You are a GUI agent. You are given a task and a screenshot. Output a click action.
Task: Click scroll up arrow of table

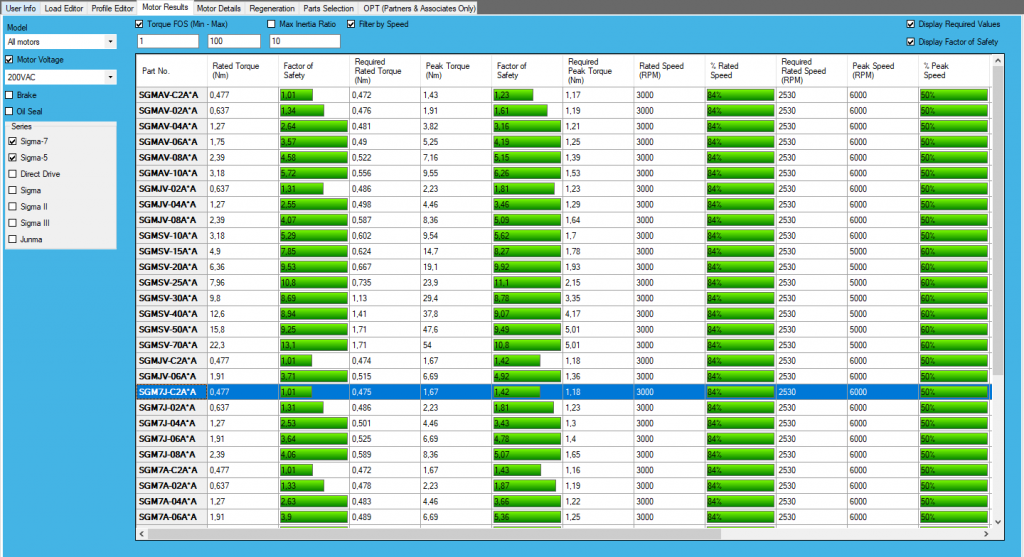coord(997,61)
